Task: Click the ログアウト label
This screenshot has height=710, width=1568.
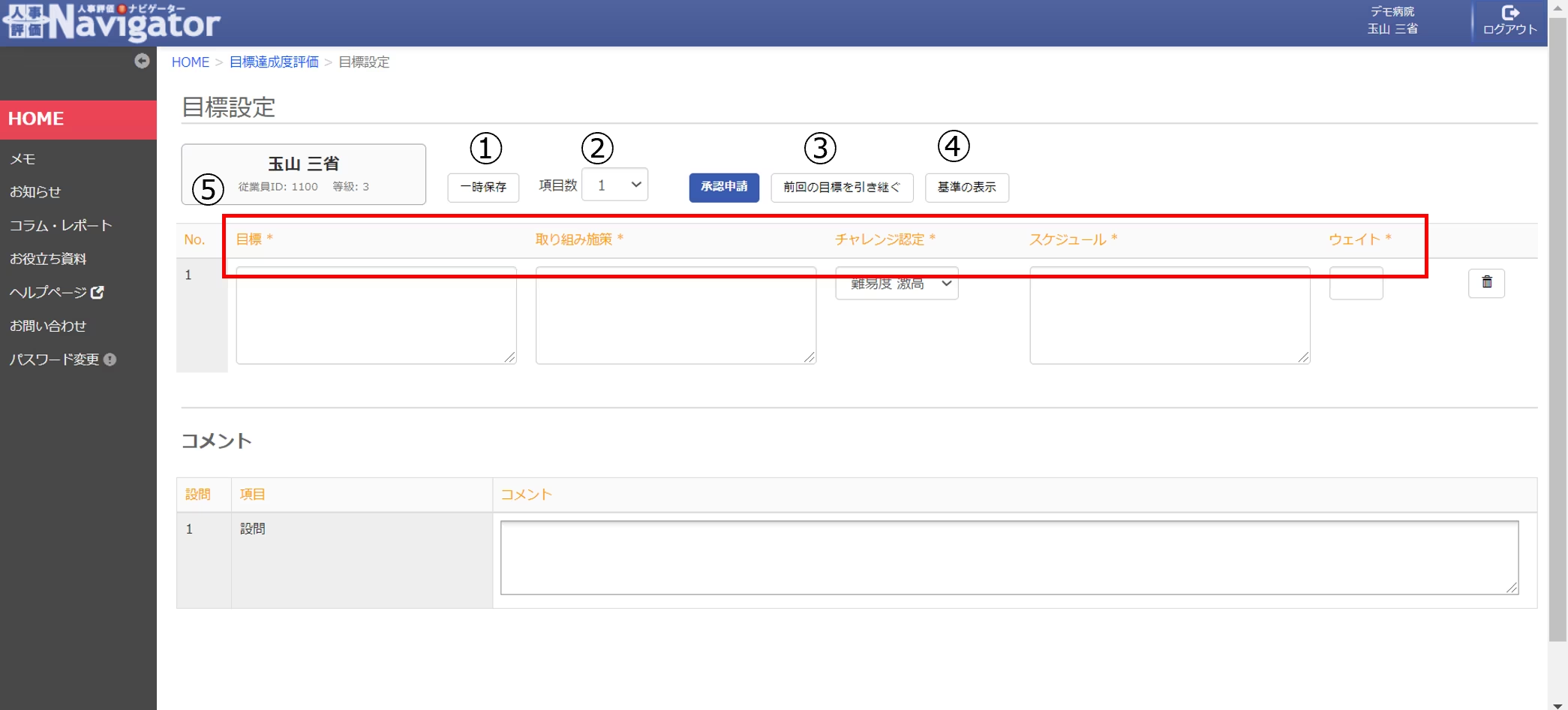Action: click(1510, 29)
